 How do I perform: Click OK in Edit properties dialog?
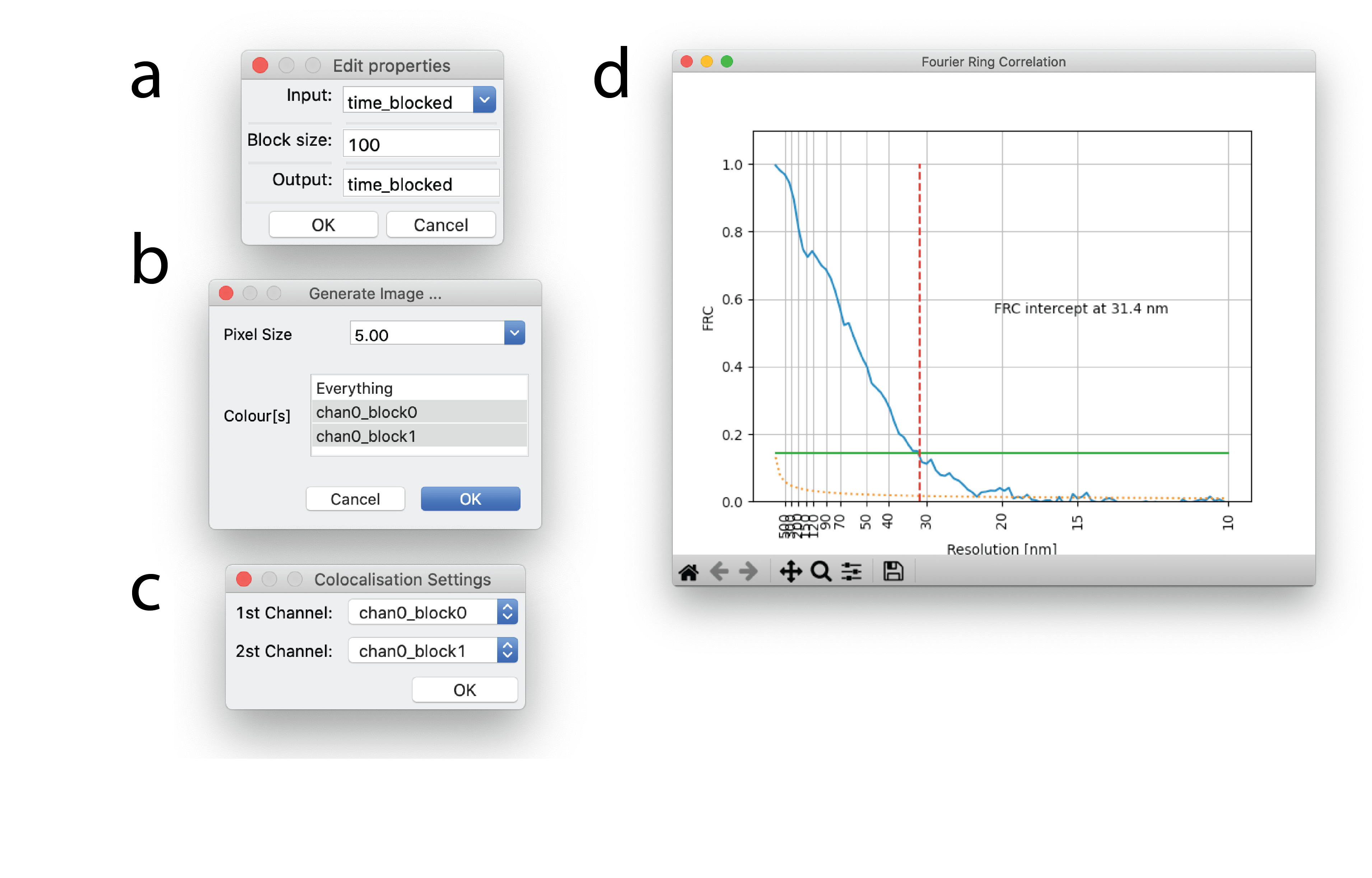(323, 225)
